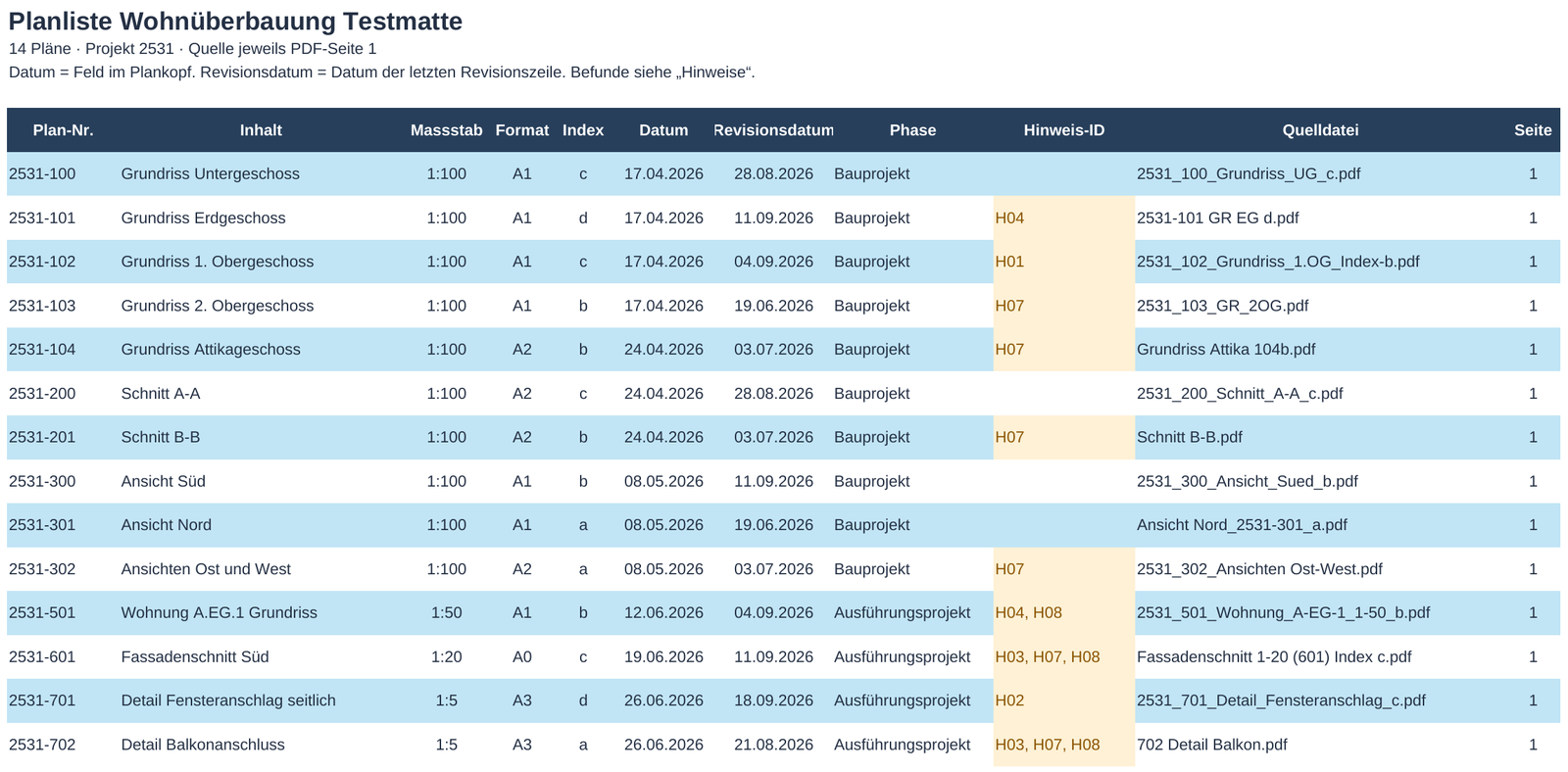Click Ausführungsprojekt phase in row 2531-701
Image resolution: width=1568 pixels, height=772 pixels.
(902, 700)
